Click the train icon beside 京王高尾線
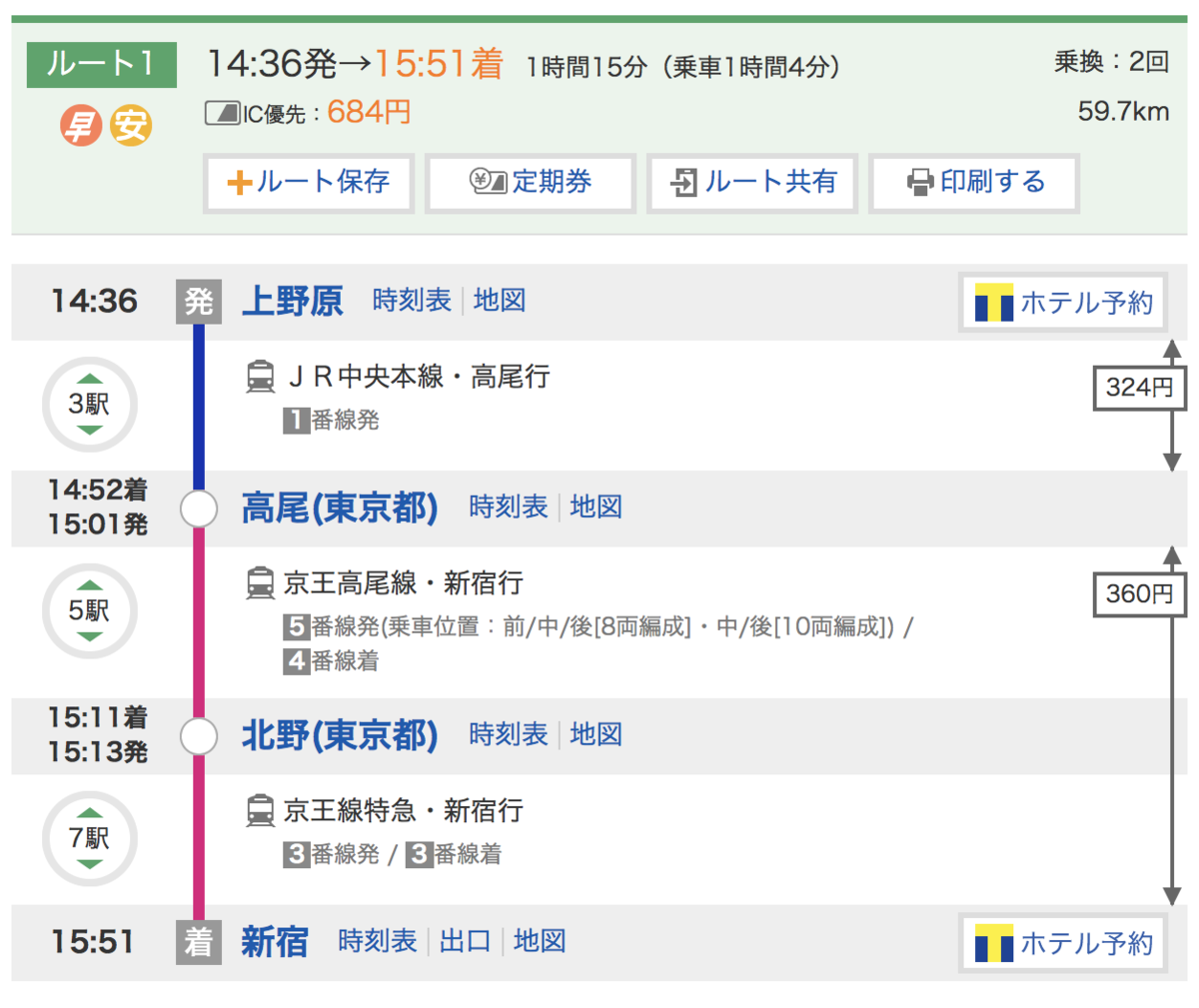This screenshot has height=1008, width=1199. (260, 583)
